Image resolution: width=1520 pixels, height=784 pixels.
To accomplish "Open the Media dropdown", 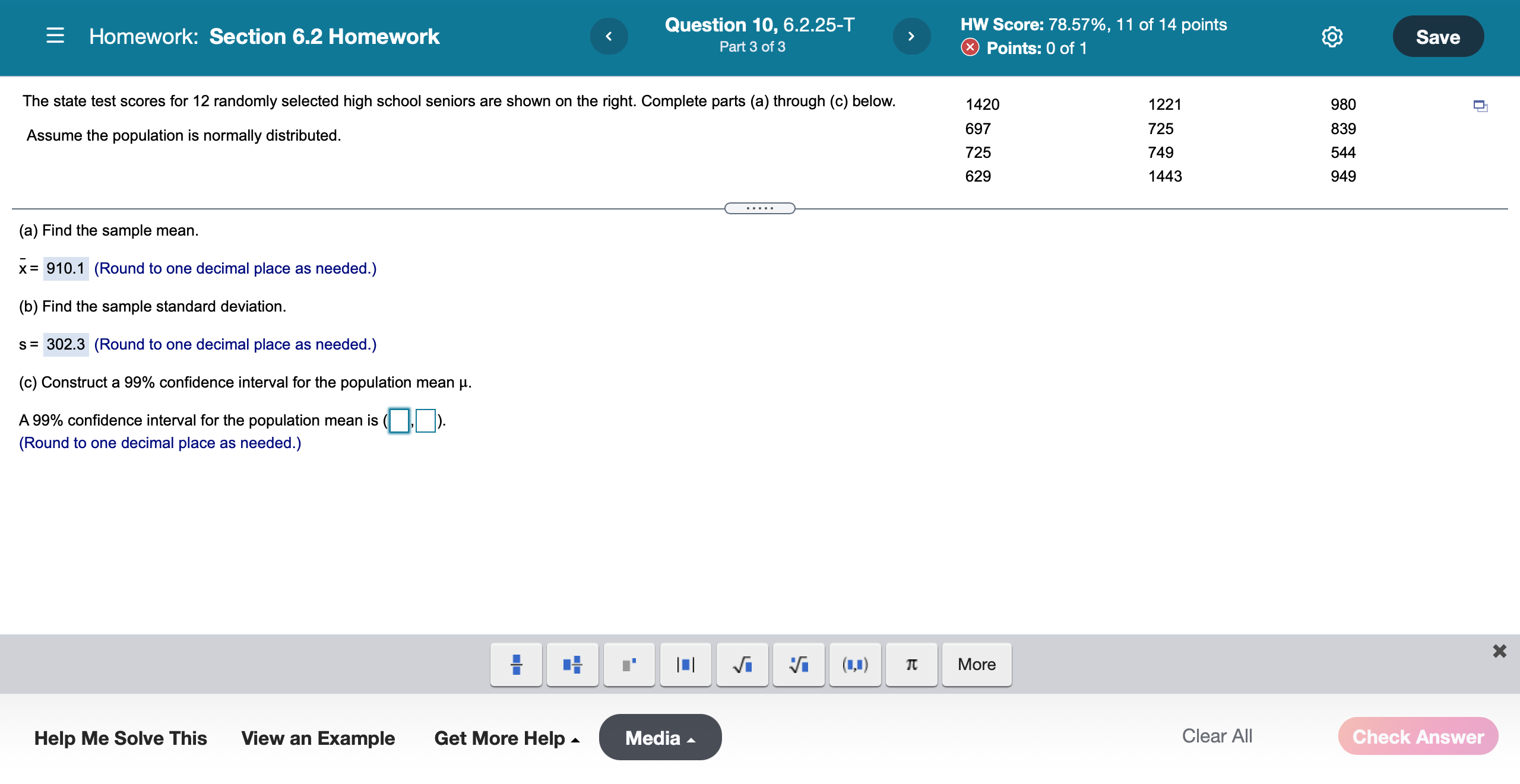I will [x=660, y=737].
